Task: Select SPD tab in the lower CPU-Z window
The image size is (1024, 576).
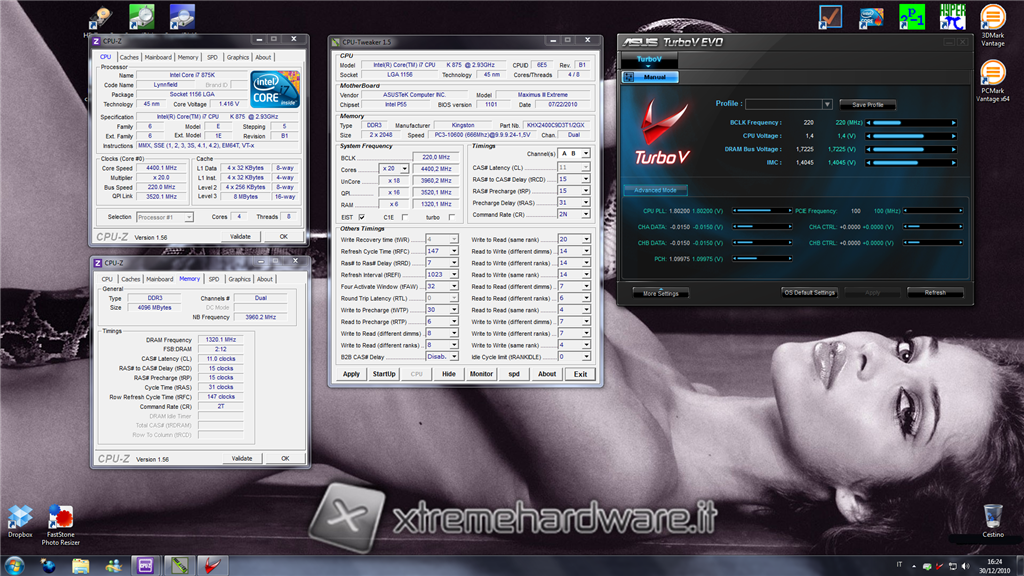Action: pos(213,279)
